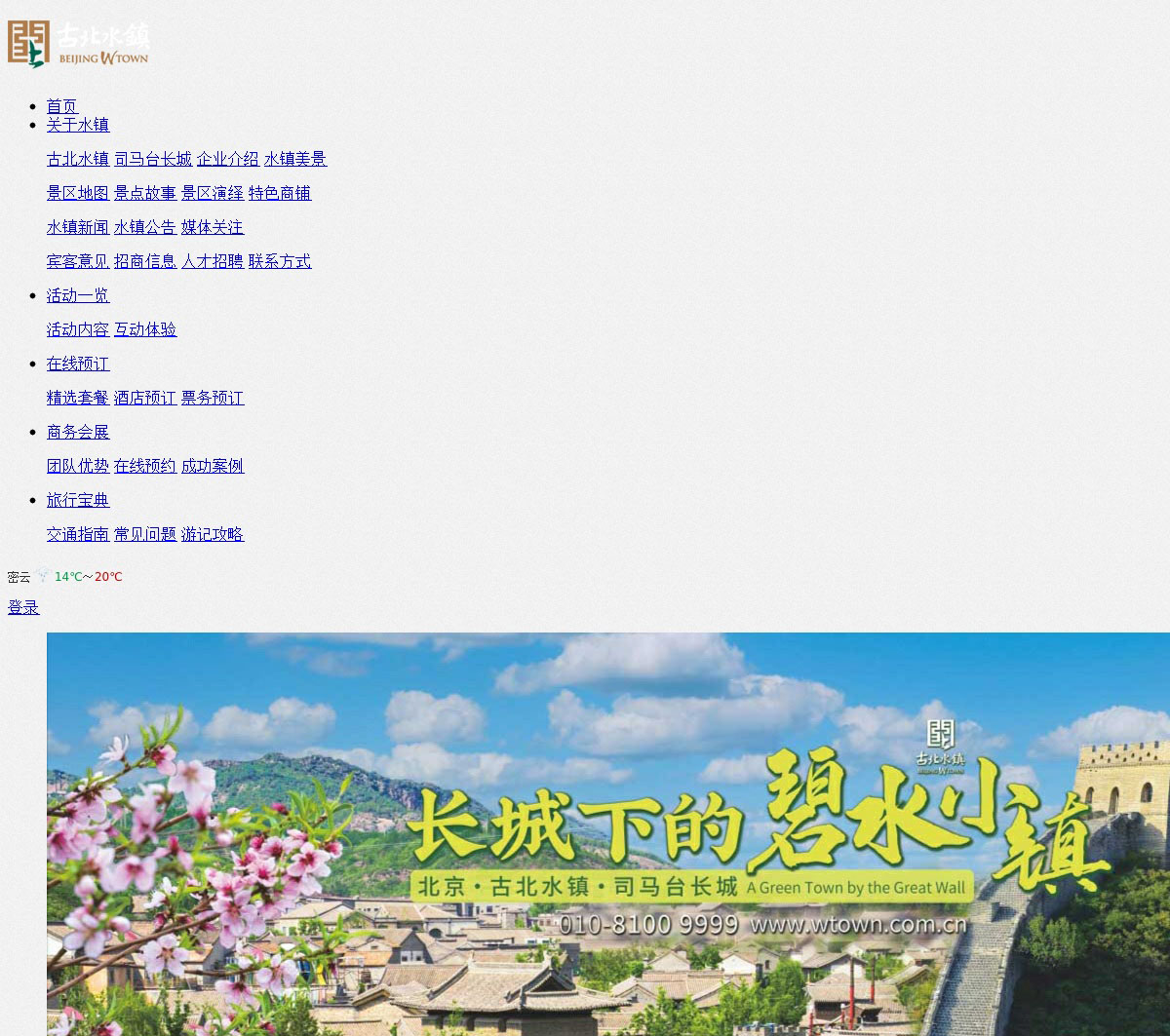Open the 交通指南 link
The image size is (1170, 1036).
[78, 534]
